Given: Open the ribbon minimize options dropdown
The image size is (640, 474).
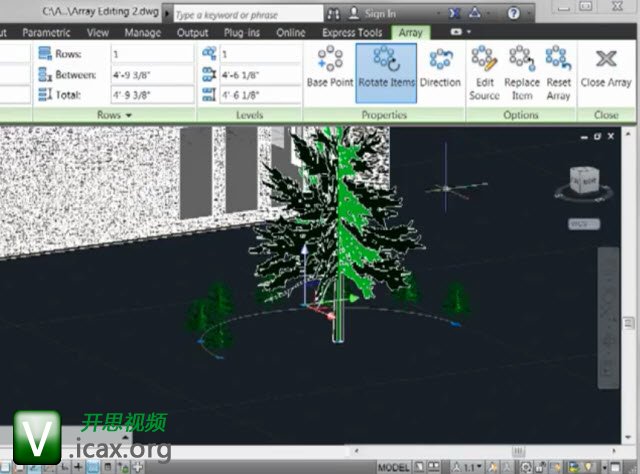Looking at the screenshot, I should pyautogui.click(x=469, y=31).
